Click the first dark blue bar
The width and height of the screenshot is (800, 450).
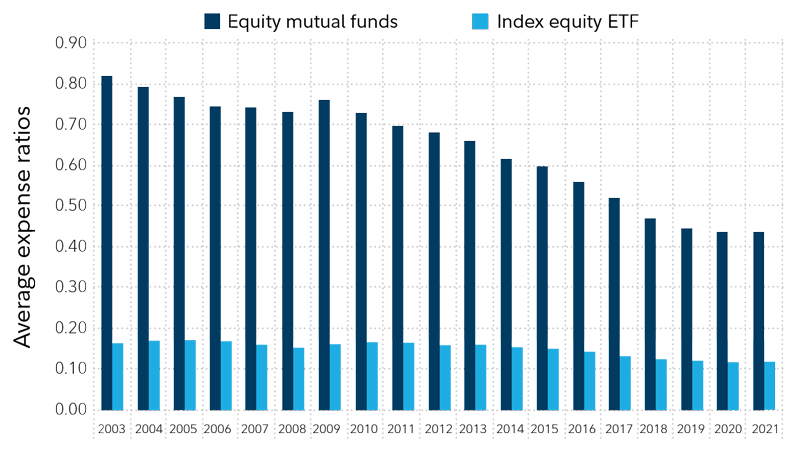(x=117, y=200)
